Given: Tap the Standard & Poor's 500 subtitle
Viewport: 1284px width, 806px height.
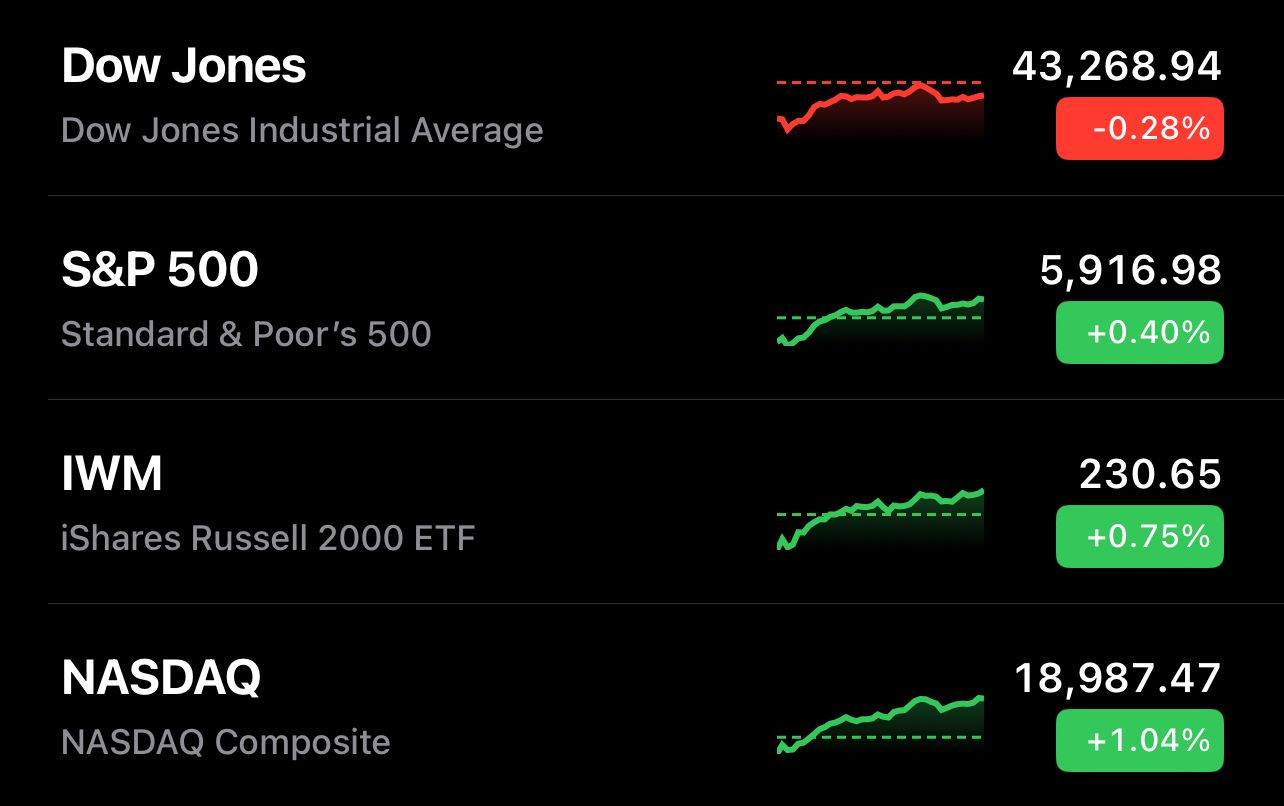Looking at the screenshot, I should 246,334.
